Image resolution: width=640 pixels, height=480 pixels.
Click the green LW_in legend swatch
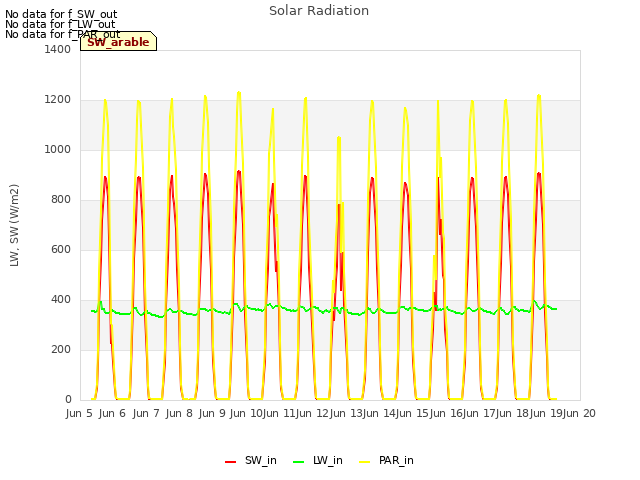click(299, 462)
